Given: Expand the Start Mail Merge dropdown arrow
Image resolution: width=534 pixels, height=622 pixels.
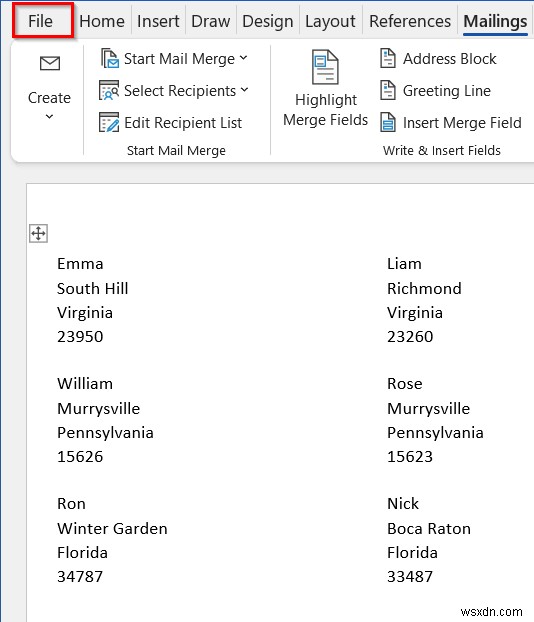Looking at the screenshot, I should (x=244, y=58).
